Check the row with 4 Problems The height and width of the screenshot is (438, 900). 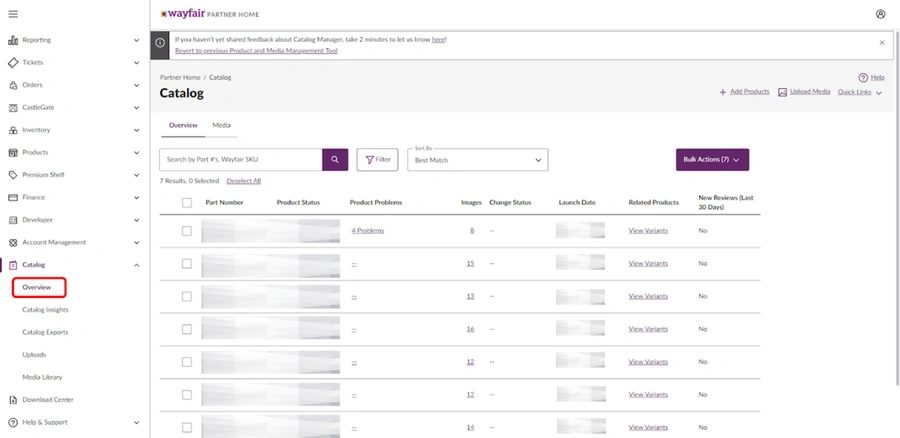pyautogui.click(x=187, y=231)
